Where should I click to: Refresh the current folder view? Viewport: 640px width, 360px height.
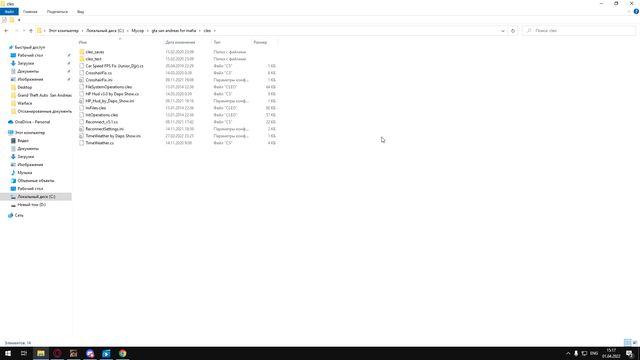(x=513, y=31)
